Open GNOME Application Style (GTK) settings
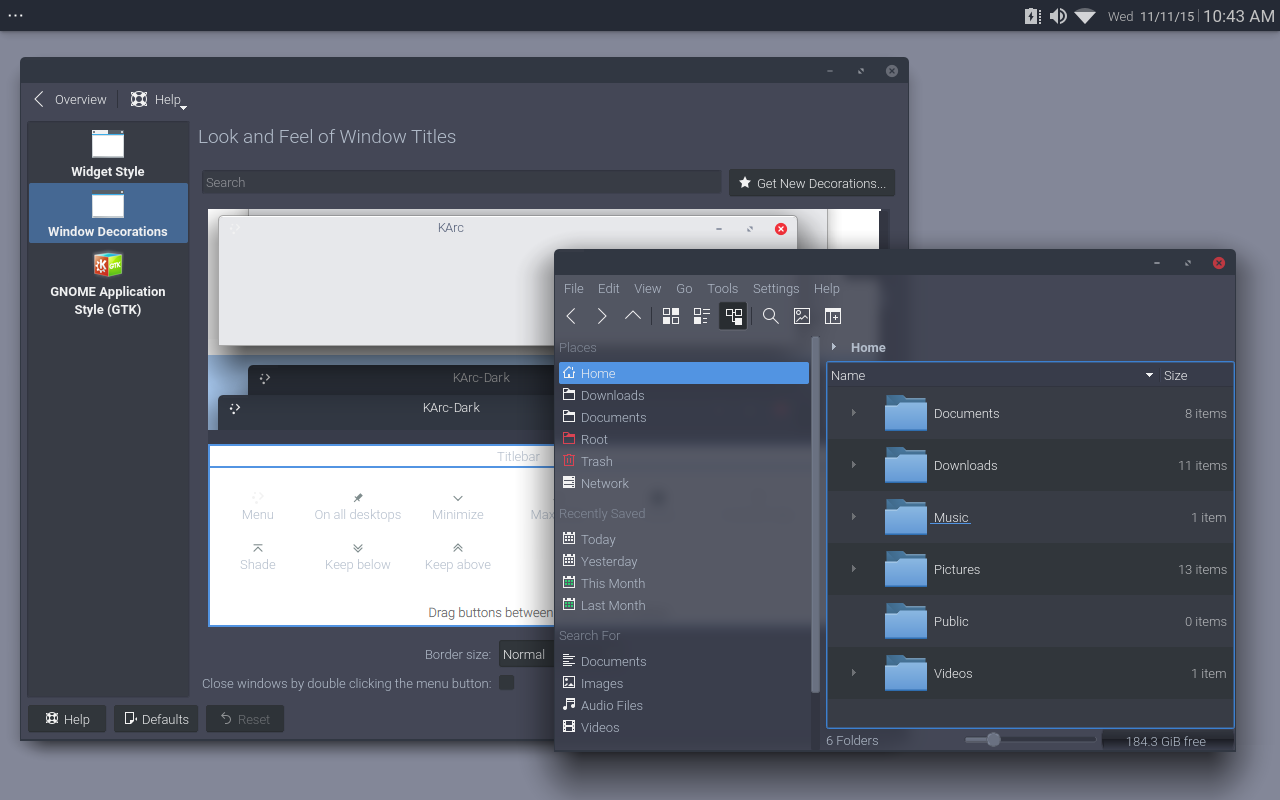1280x800 pixels. point(108,282)
